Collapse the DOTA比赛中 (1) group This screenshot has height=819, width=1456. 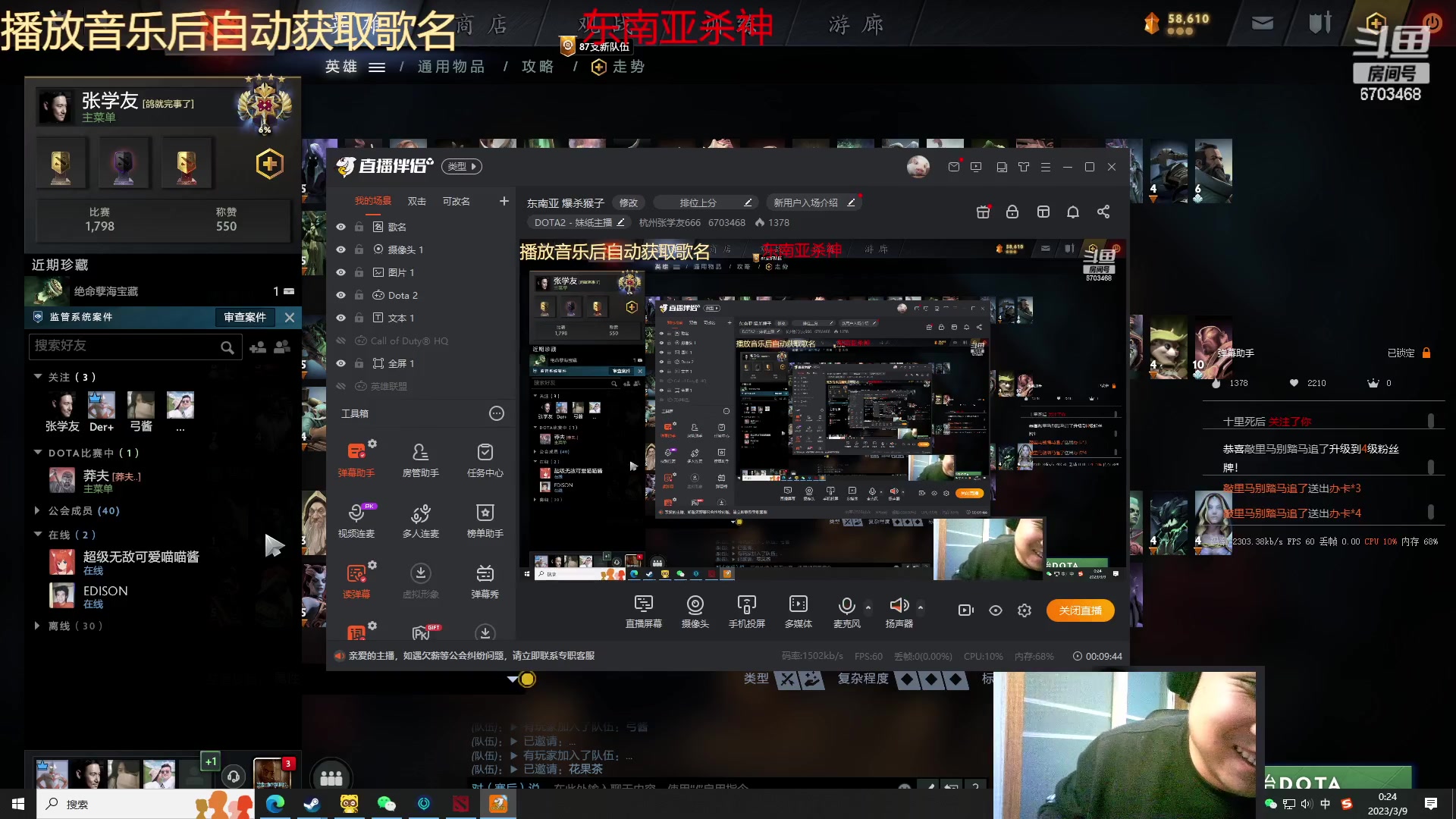click(x=38, y=452)
